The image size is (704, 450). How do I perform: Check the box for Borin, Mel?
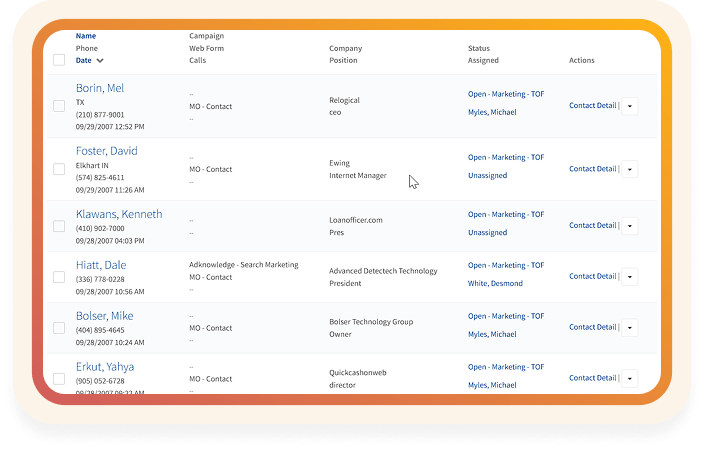pos(59,106)
